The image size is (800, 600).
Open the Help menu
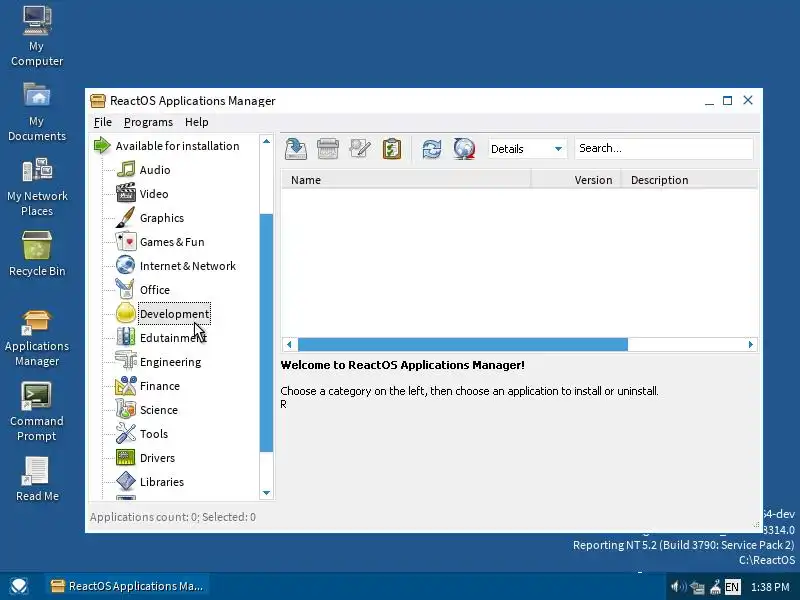click(196, 122)
